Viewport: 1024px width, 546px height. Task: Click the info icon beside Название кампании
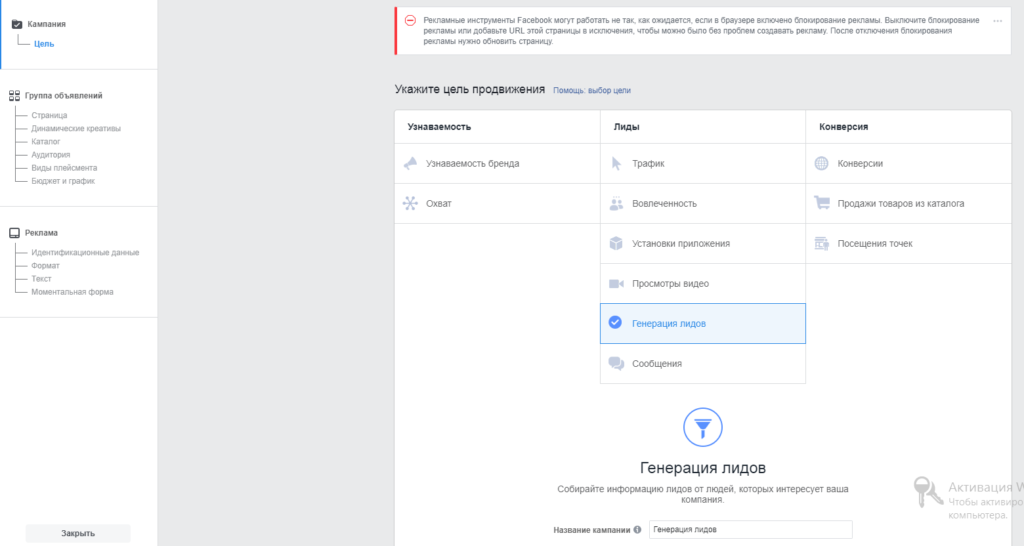coord(637,530)
